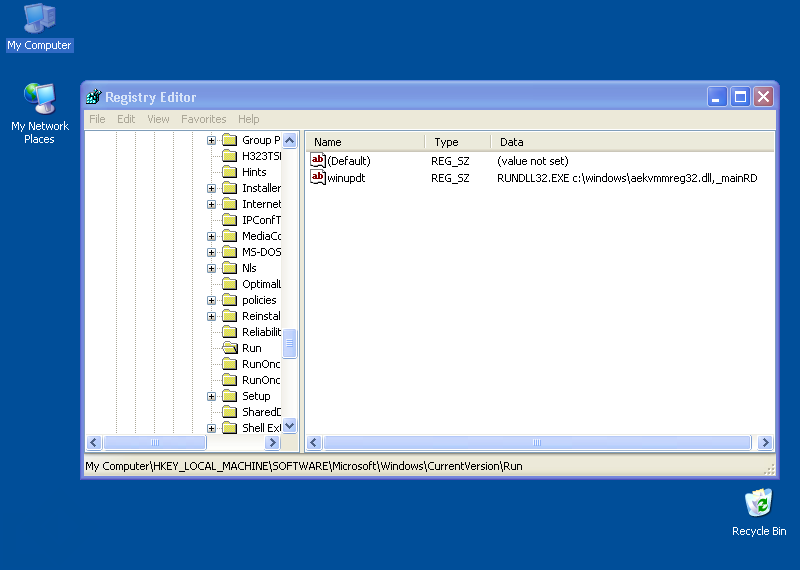800x570 pixels.
Task: Maximize the Registry Editor window
Action: pos(740,96)
